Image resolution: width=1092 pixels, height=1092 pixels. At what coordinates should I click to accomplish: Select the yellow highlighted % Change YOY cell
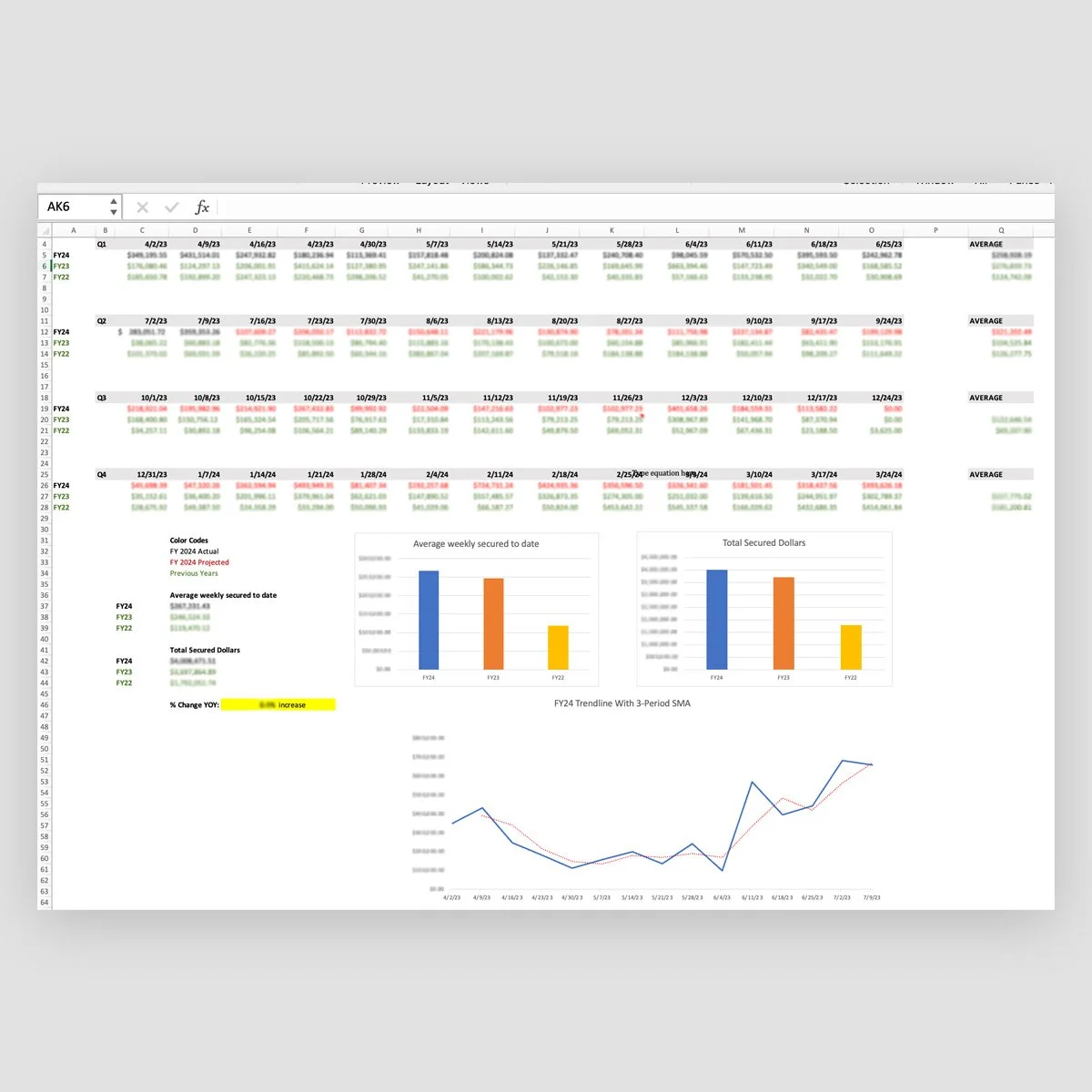click(x=278, y=704)
